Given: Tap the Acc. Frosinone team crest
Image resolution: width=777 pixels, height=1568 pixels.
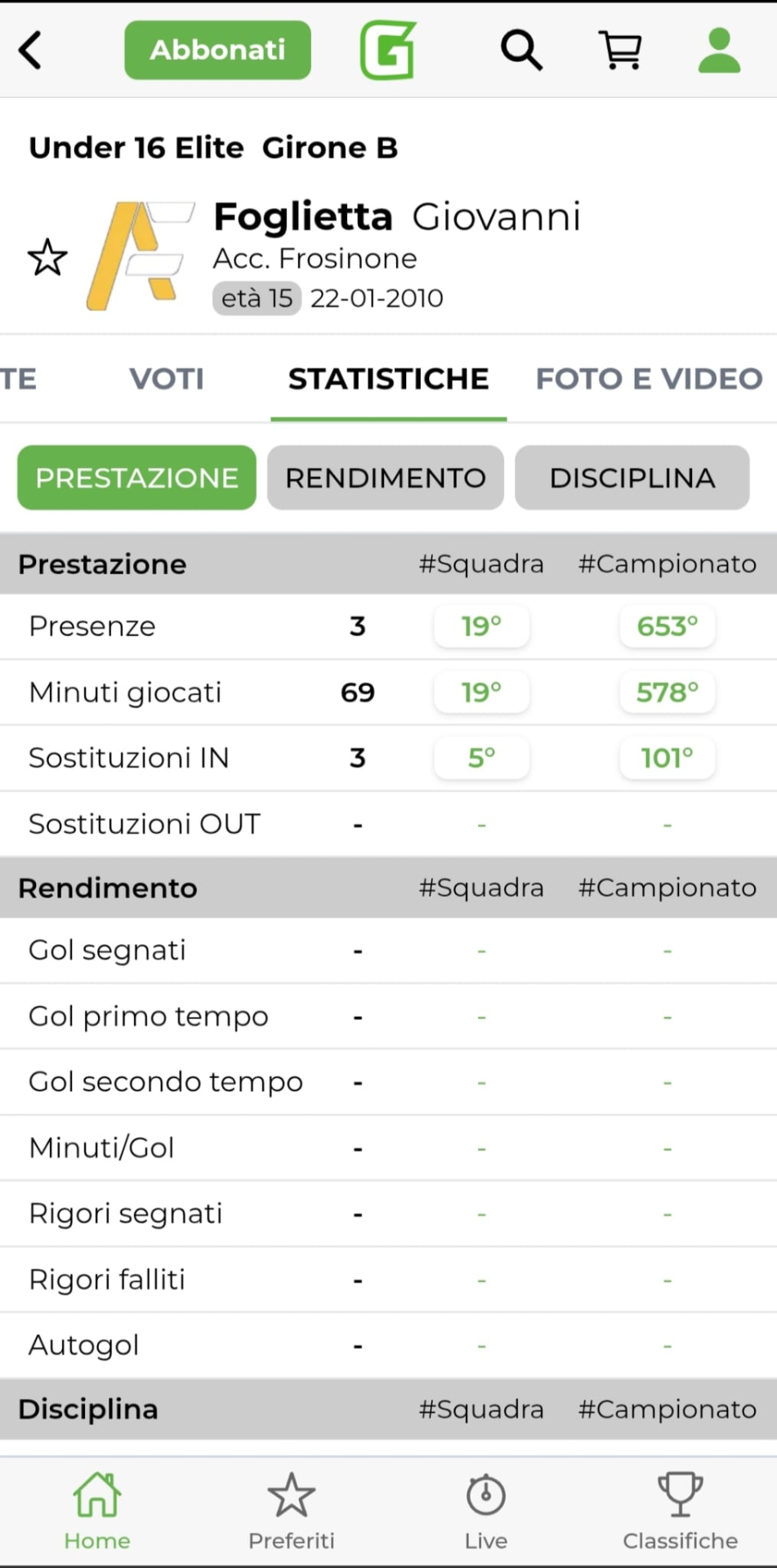Looking at the screenshot, I should [x=140, y=256].
